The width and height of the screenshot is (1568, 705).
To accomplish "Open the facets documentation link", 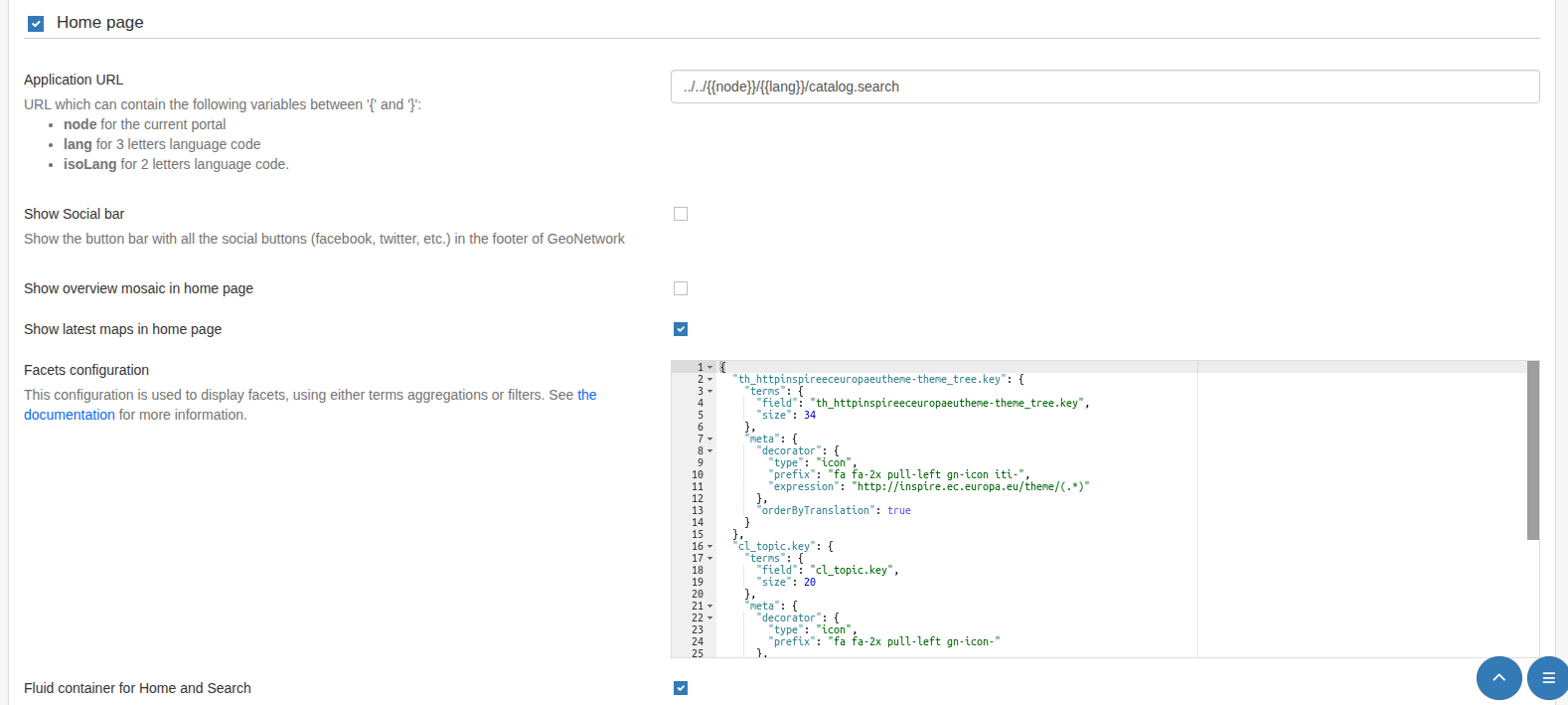I will [x=69, y=415].
